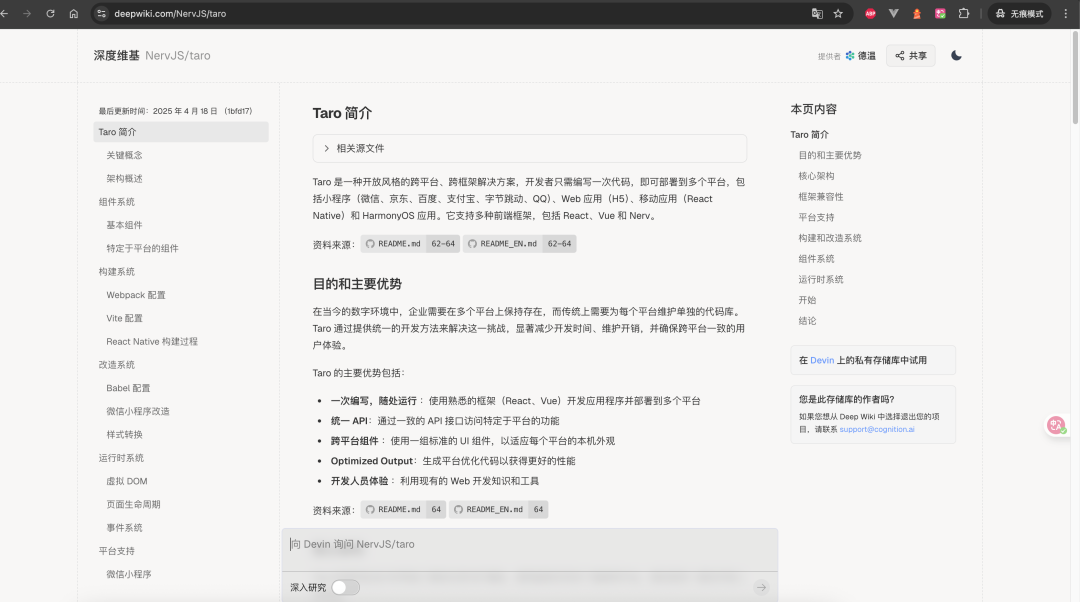Open 页面生命周期 sidebar page
Screen dimensions: 1080x602
[x=133, y=505]
